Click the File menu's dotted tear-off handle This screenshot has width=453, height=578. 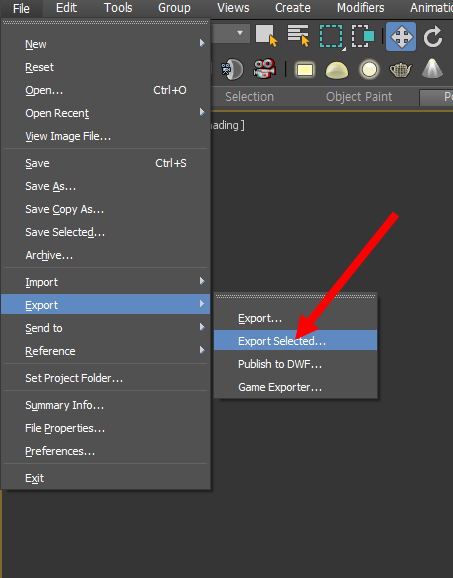click(105, 22)
